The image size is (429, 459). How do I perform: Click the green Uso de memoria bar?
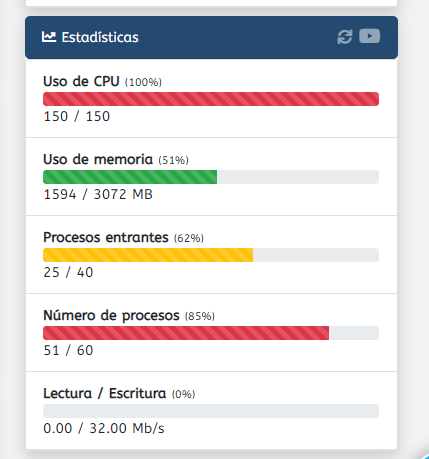pos(130,177)
